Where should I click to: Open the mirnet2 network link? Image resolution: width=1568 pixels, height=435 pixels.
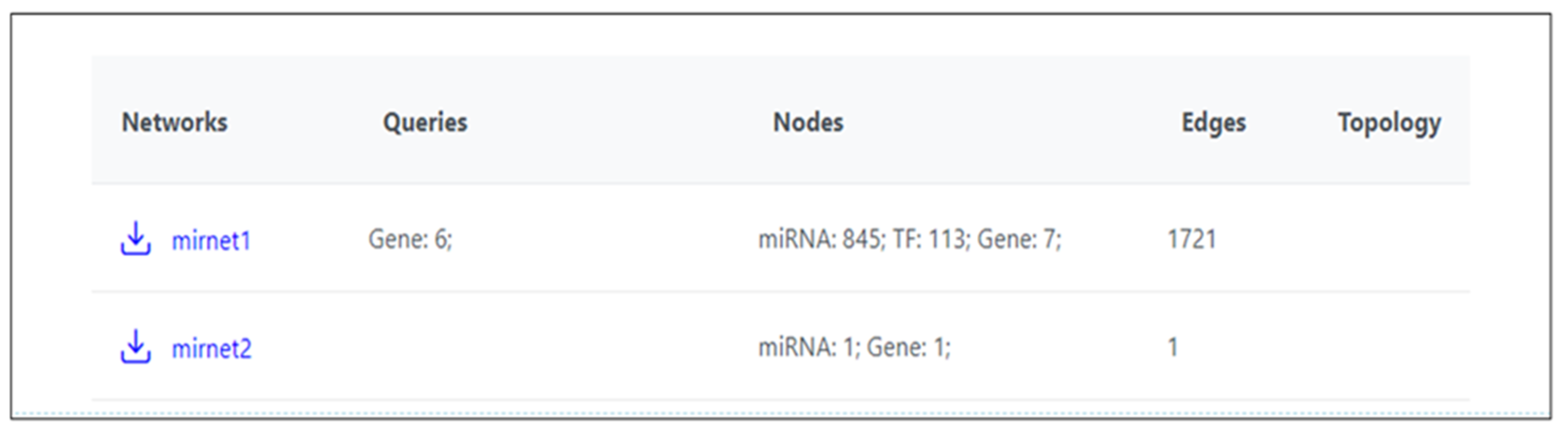pyautogui.click(x=211, y=349)
